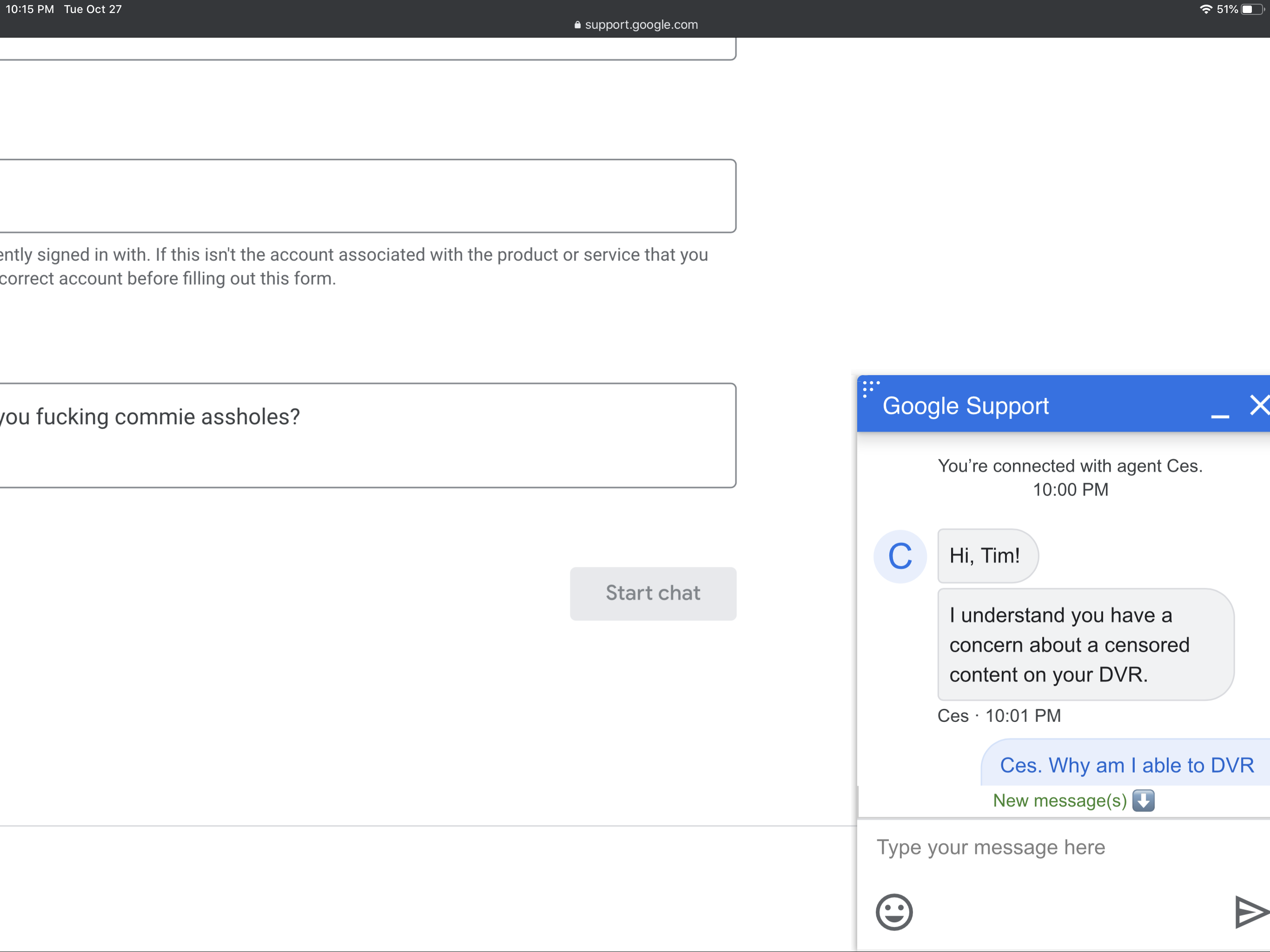This screenshot has height=952, width=1270.
Task: Close the Google Support chat window
Action: 1259,405
